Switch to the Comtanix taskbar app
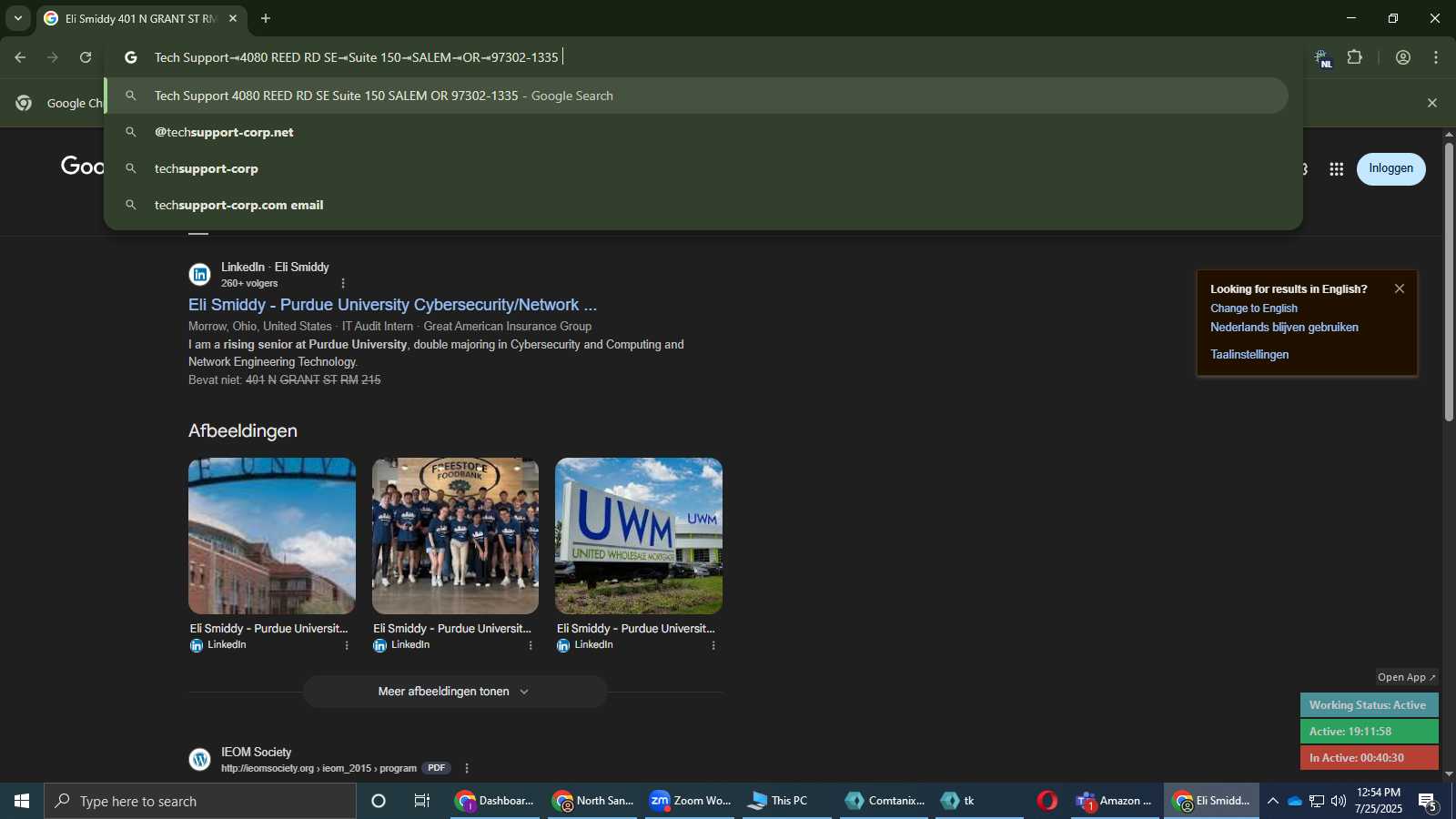Screen dimensions: 1456x819 885,801
